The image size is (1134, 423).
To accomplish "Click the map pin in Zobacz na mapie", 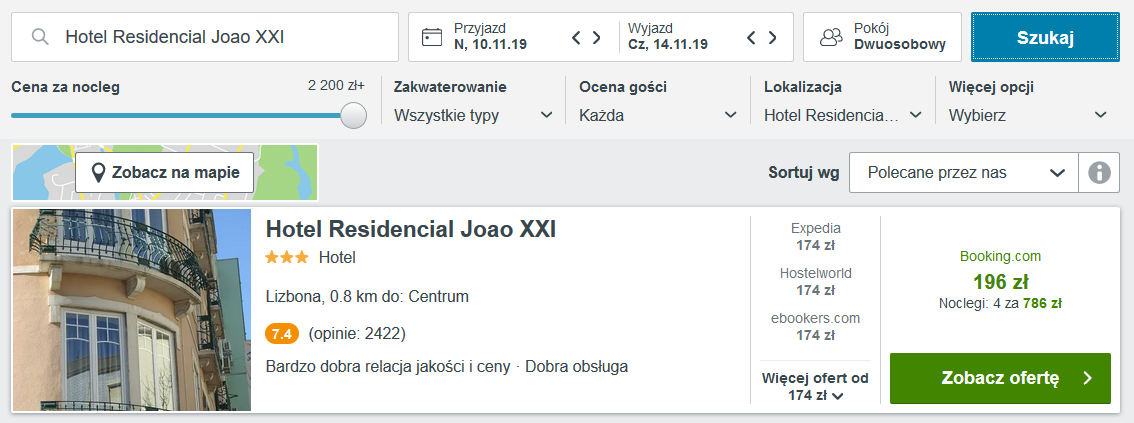I will click(100, 173).
